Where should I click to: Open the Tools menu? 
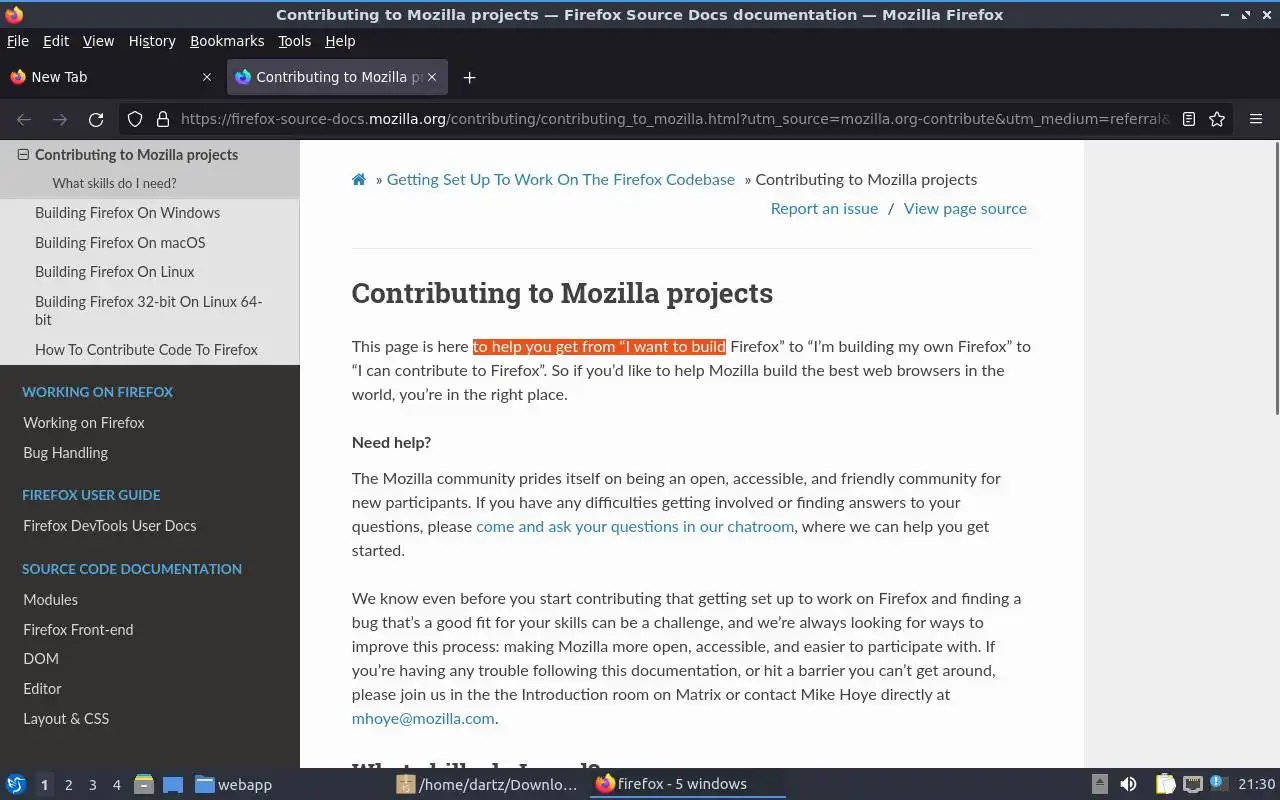(294, 41)
